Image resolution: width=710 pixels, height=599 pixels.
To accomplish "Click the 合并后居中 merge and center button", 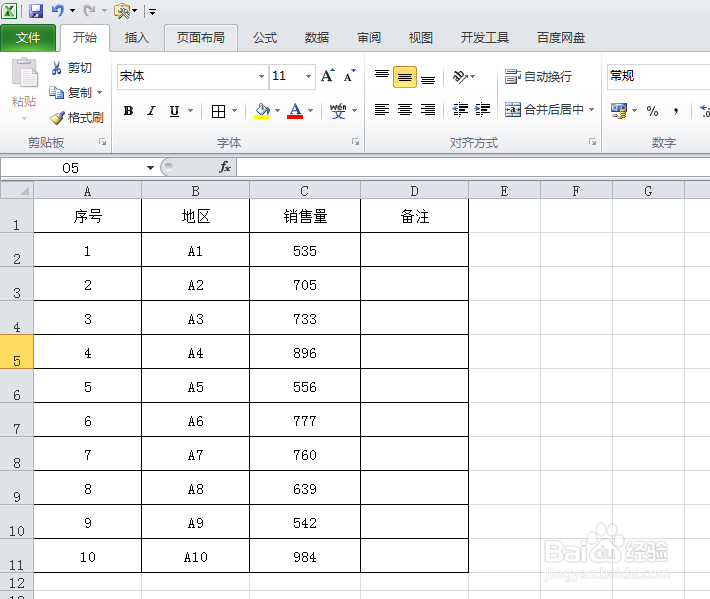I will (x=544, y=110).
